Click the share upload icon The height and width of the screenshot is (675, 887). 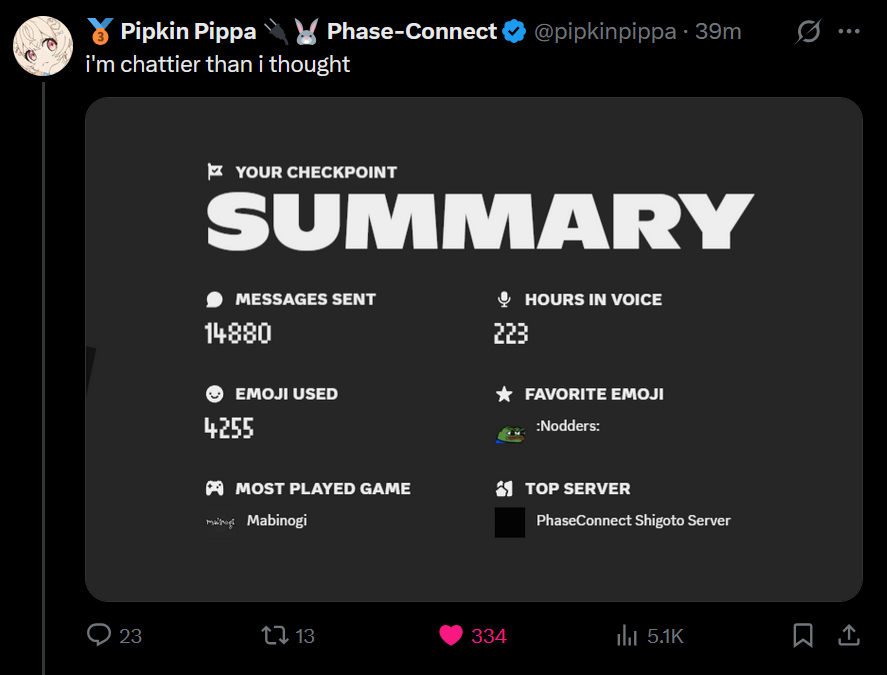pyautogui.click(x=848, y=635)
